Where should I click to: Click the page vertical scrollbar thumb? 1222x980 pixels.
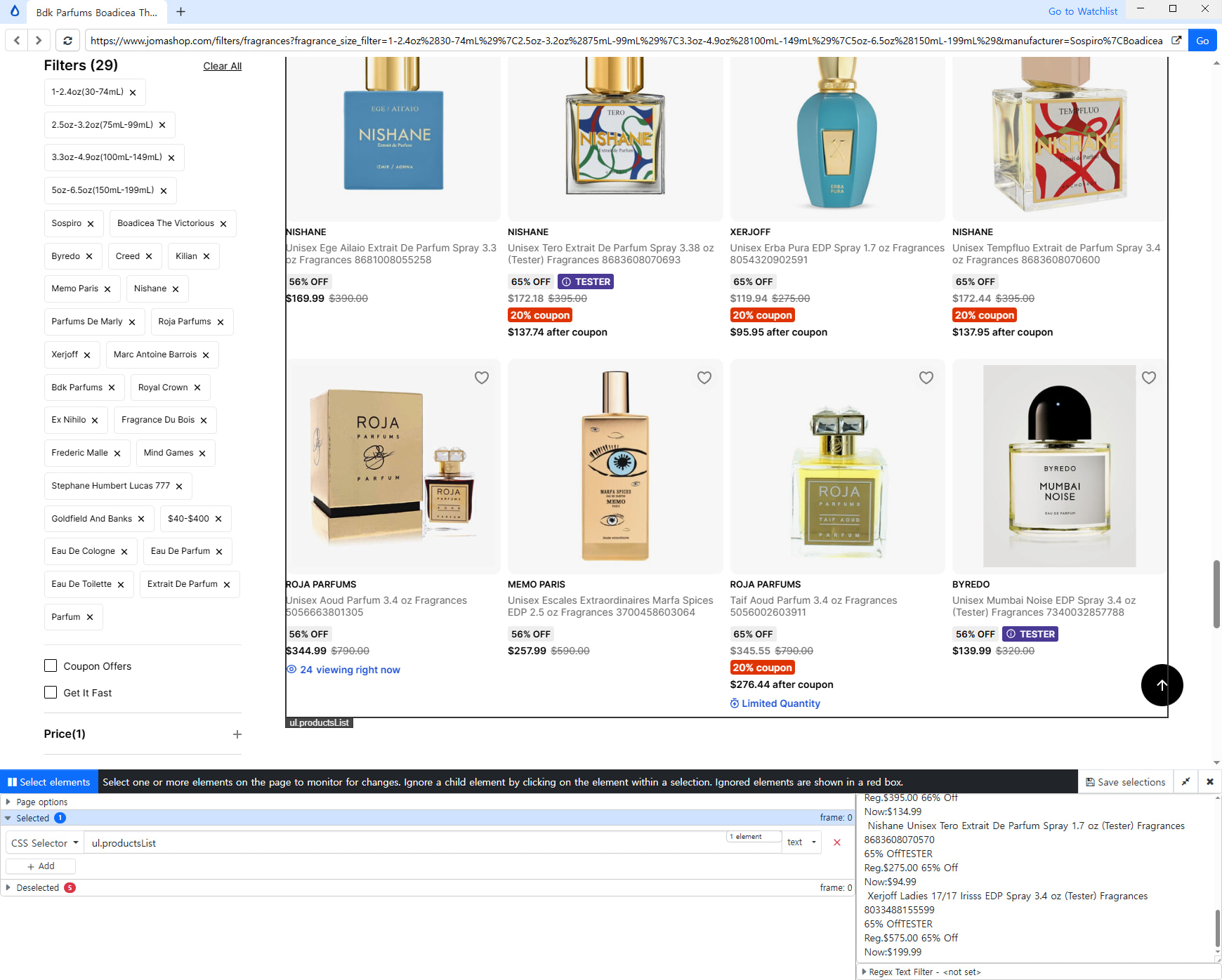(1216, 594)
